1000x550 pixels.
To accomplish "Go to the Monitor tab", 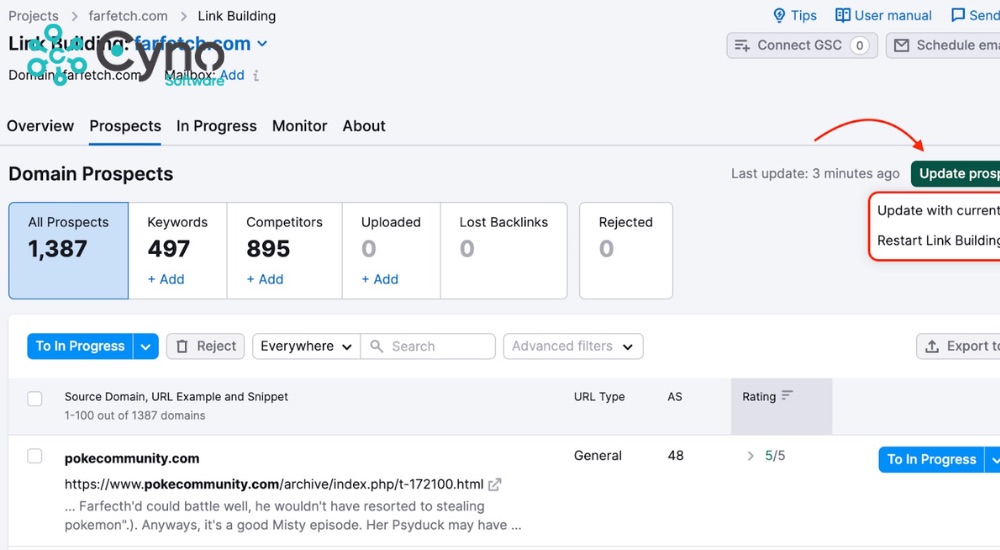I will click(299, 126).
